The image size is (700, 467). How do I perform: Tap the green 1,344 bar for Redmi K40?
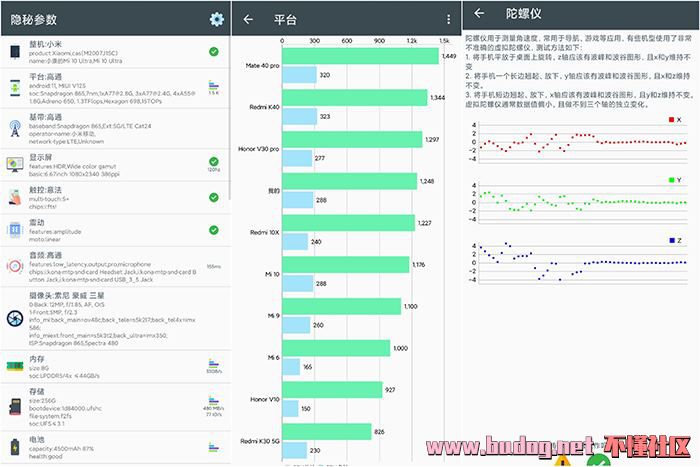(355, 98)
